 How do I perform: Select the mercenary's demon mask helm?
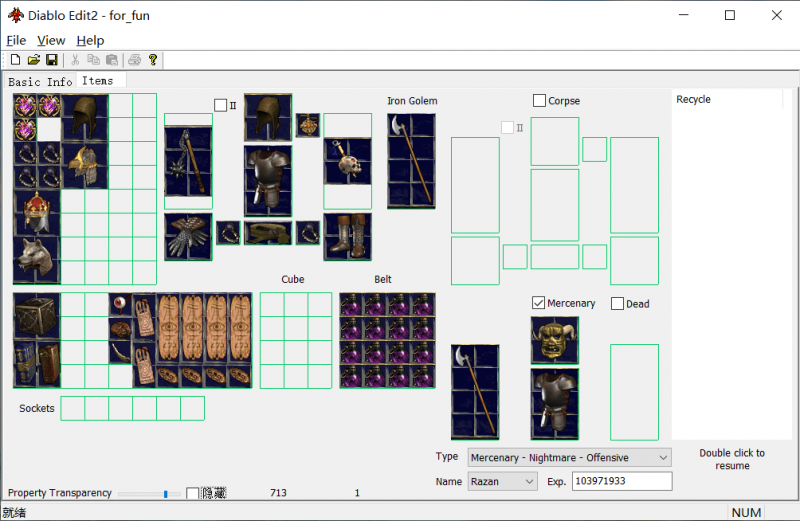click(555, 340)
